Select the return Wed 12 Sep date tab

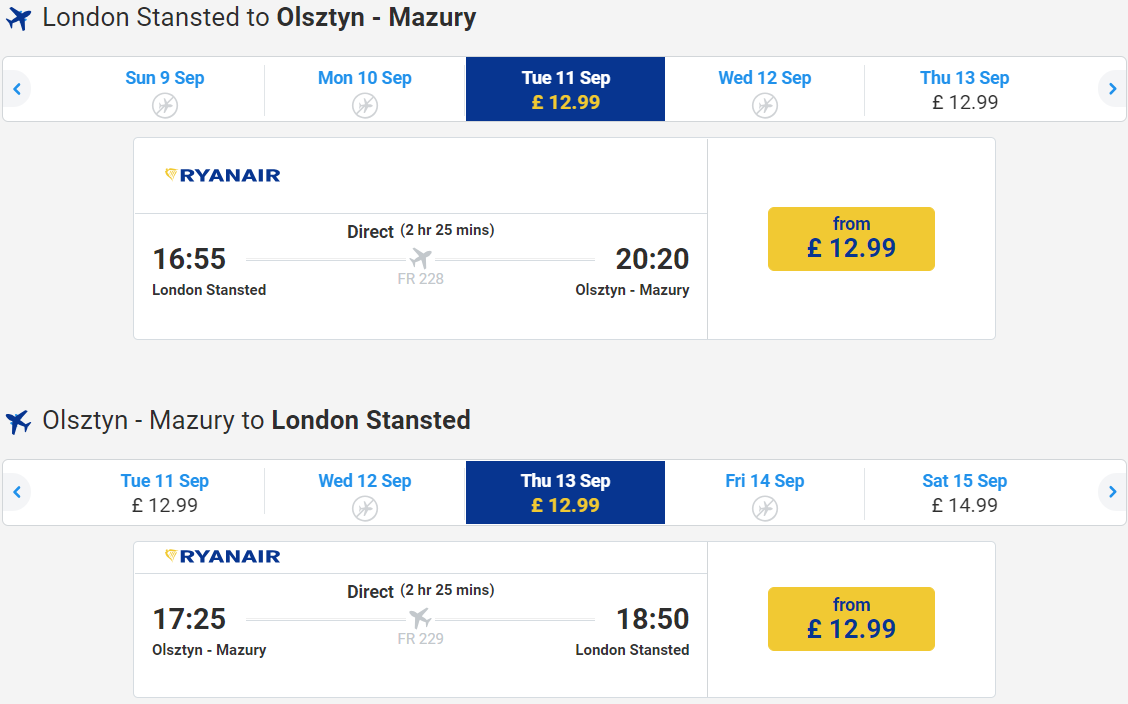365,493
